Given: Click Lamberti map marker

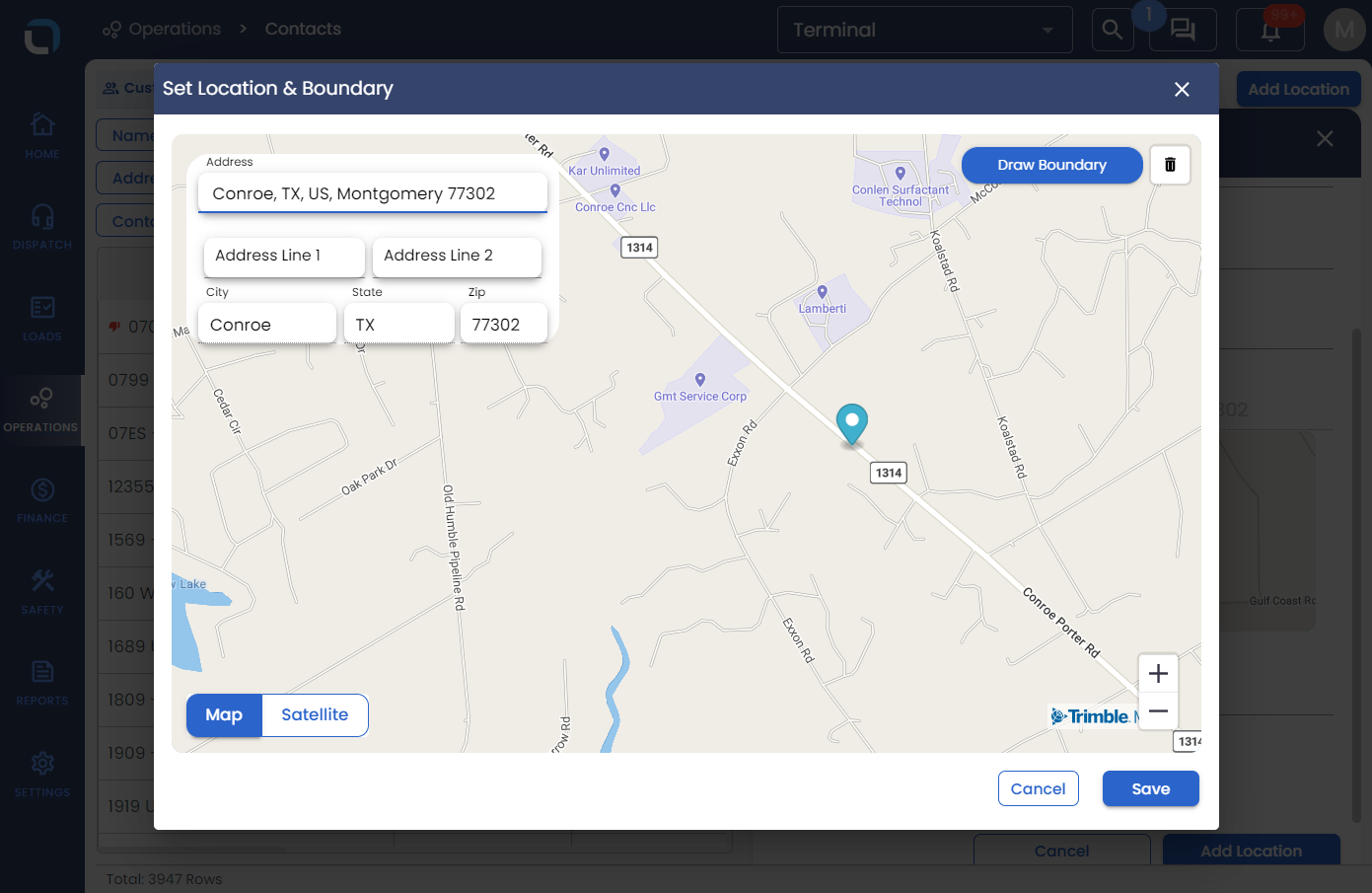Looking at the screenshot, I should point(822,292).
